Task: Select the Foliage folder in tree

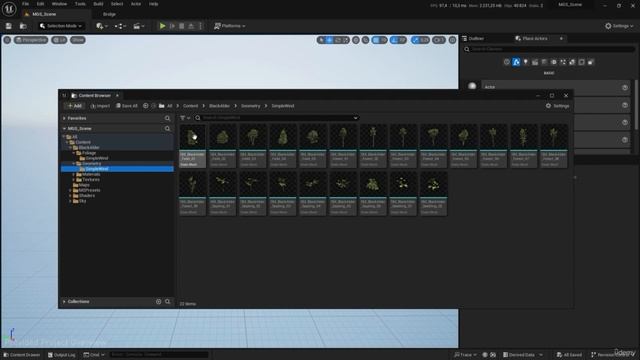Action: (89, 153)
